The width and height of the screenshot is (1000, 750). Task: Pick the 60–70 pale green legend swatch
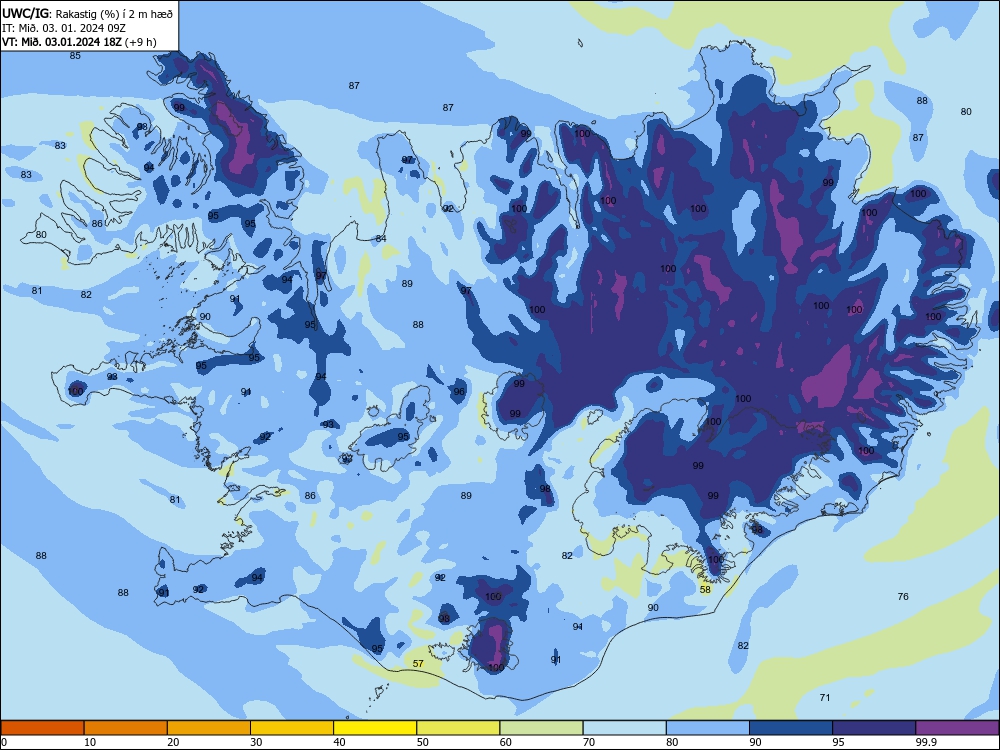541,728
